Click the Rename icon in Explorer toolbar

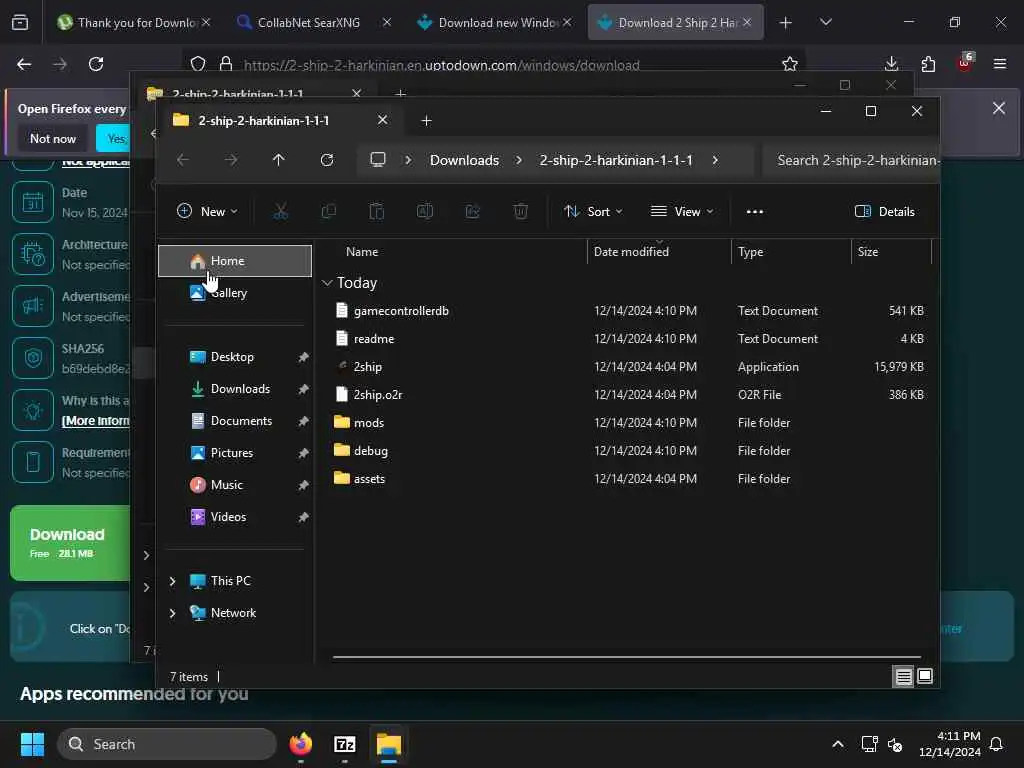pyautogui.click(x=424, y=211)
